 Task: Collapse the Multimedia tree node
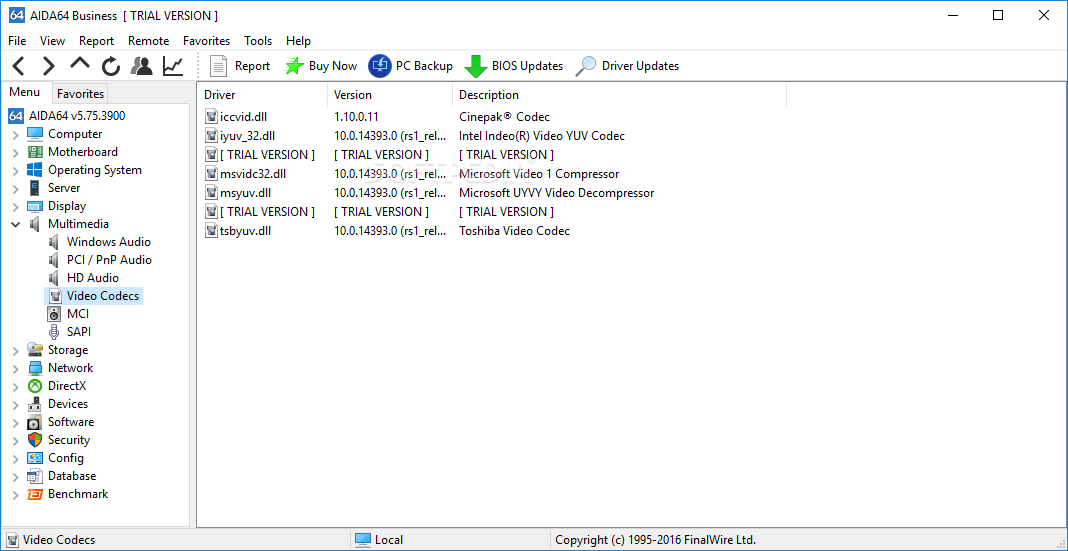pyautogui.click(x=16, y=224)
